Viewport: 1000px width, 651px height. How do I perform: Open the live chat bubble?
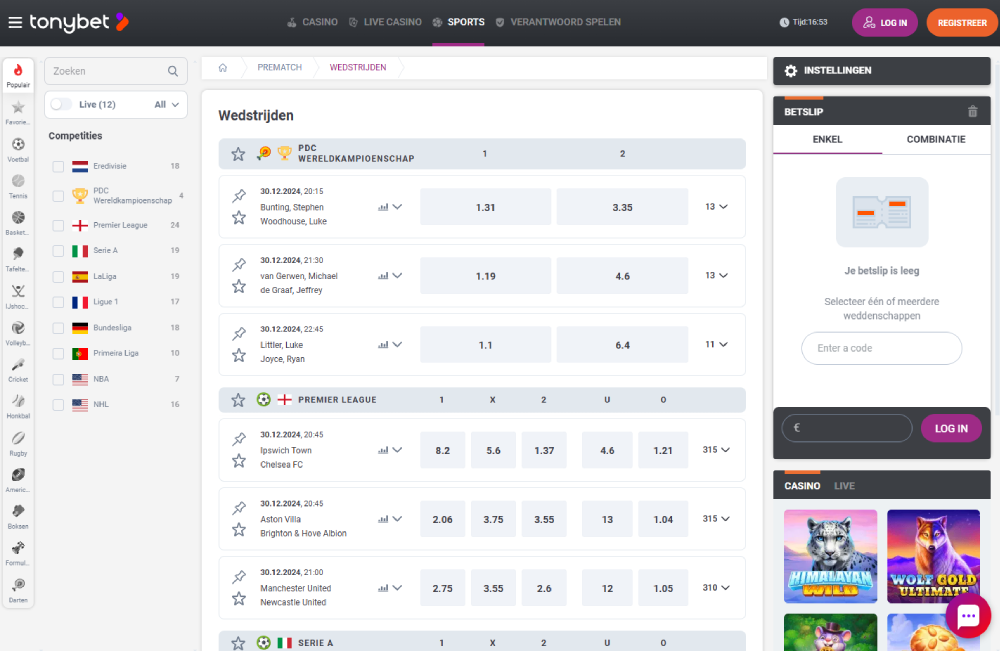[x=968, y=615]
